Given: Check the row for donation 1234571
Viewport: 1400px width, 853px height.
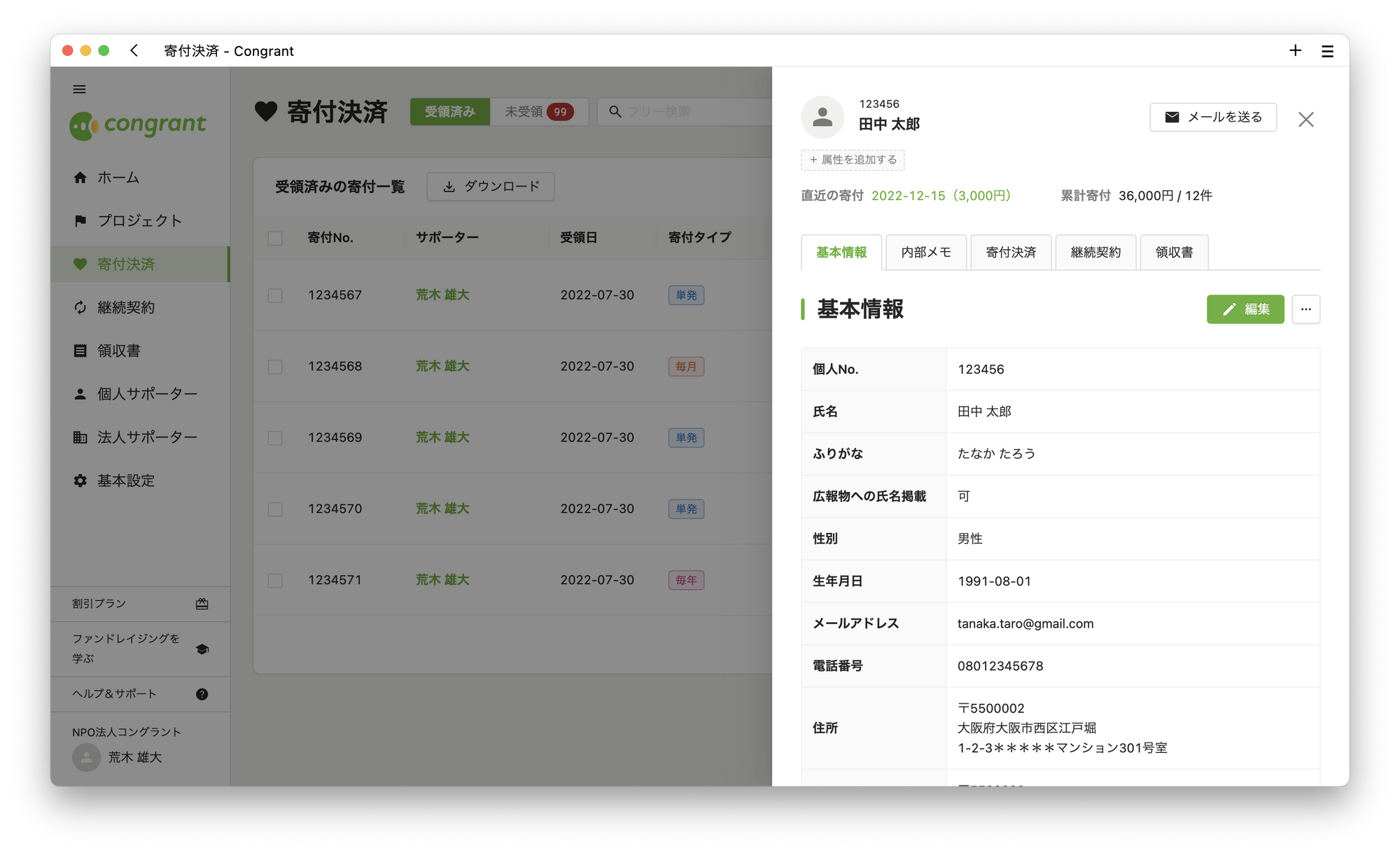Looking at the screenshot, I should click(x=275, y=581).
